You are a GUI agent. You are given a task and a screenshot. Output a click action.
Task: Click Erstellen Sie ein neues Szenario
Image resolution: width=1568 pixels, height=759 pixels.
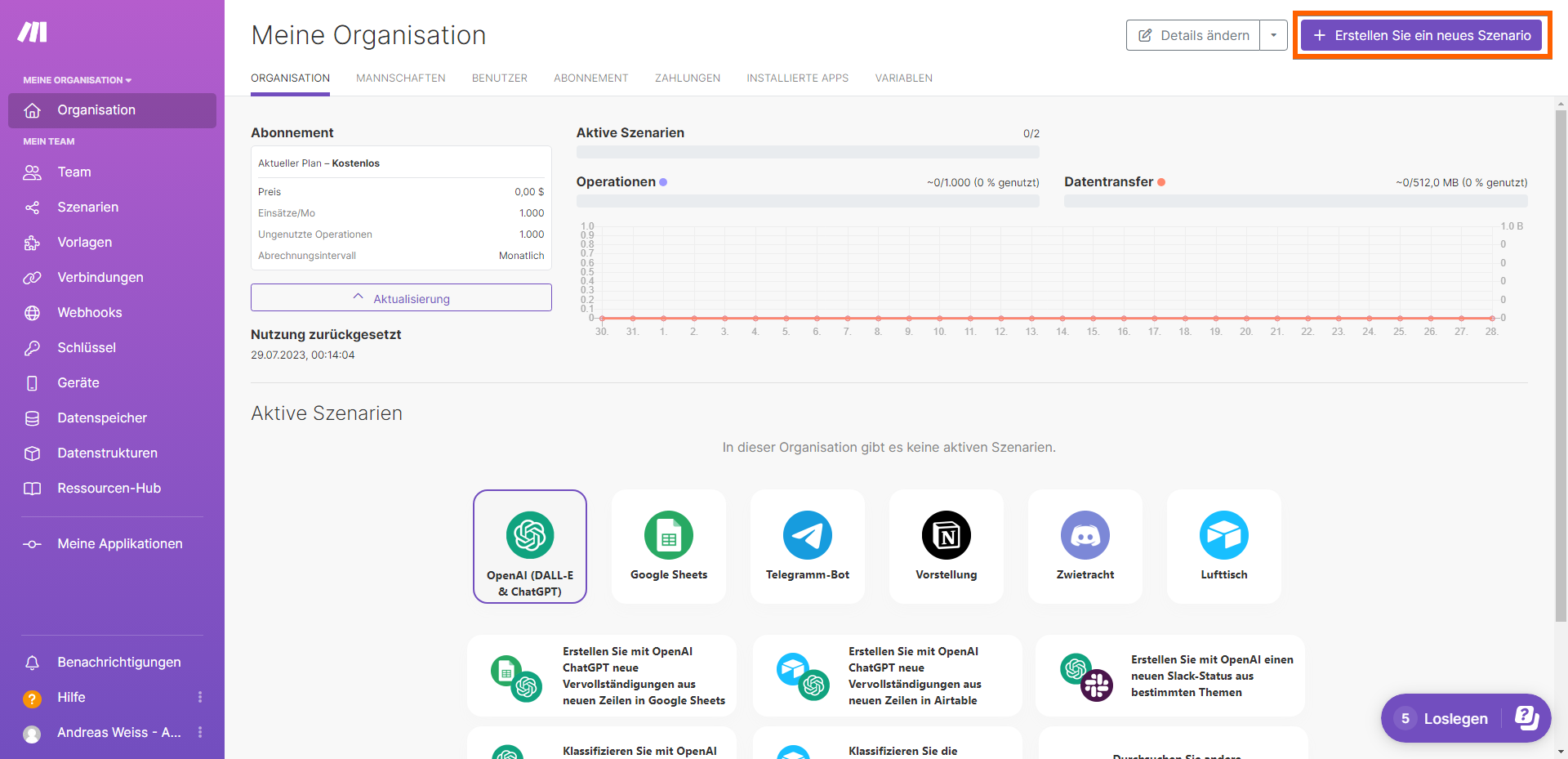[1421, 35]
